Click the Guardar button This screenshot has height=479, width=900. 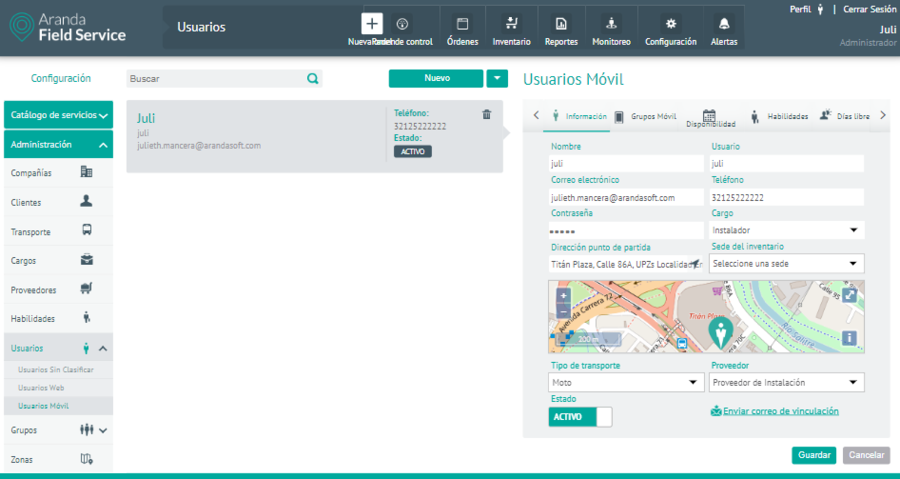(x=814, y=455)
